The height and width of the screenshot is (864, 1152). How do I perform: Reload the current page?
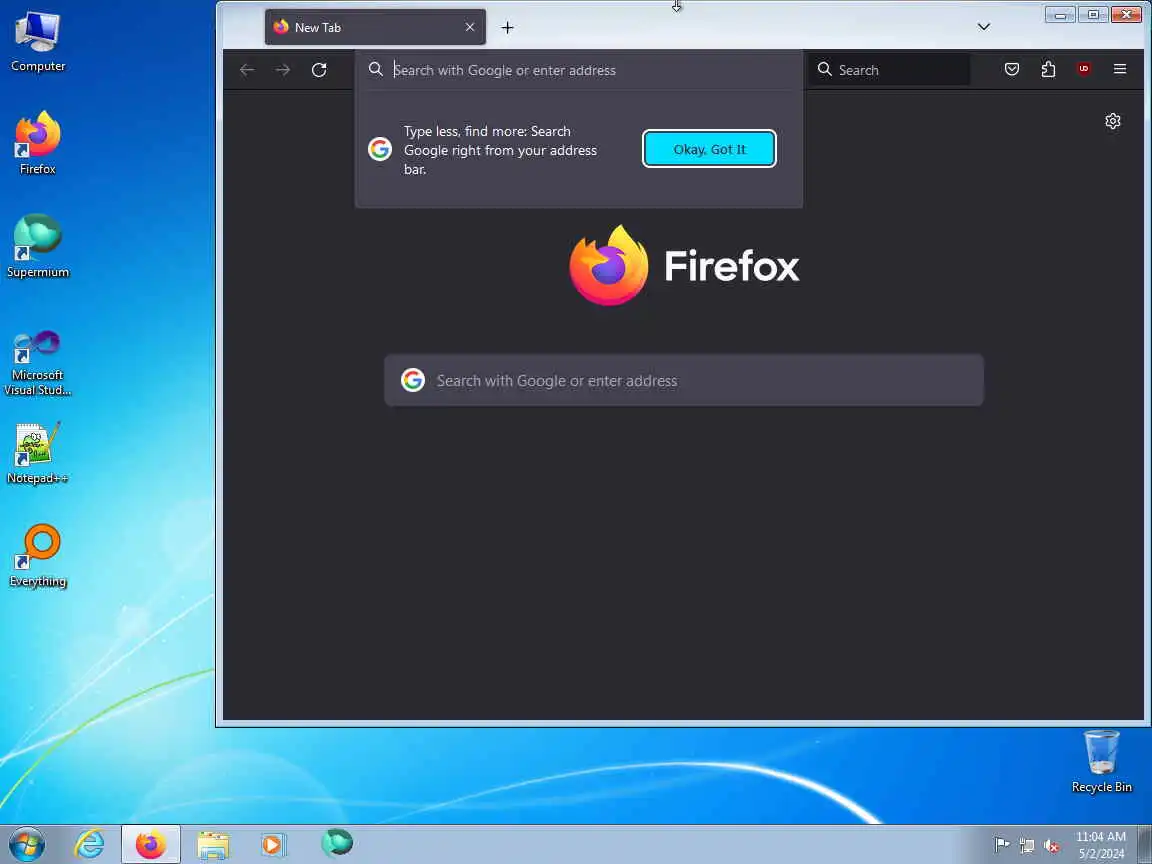pyautogui.click(x=319, y=70)
